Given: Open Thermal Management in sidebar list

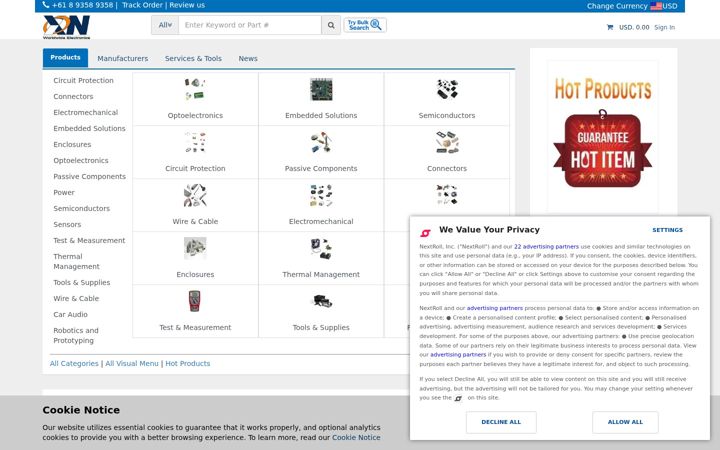Looking at the screenshot, I should click(x=76, y=262).
